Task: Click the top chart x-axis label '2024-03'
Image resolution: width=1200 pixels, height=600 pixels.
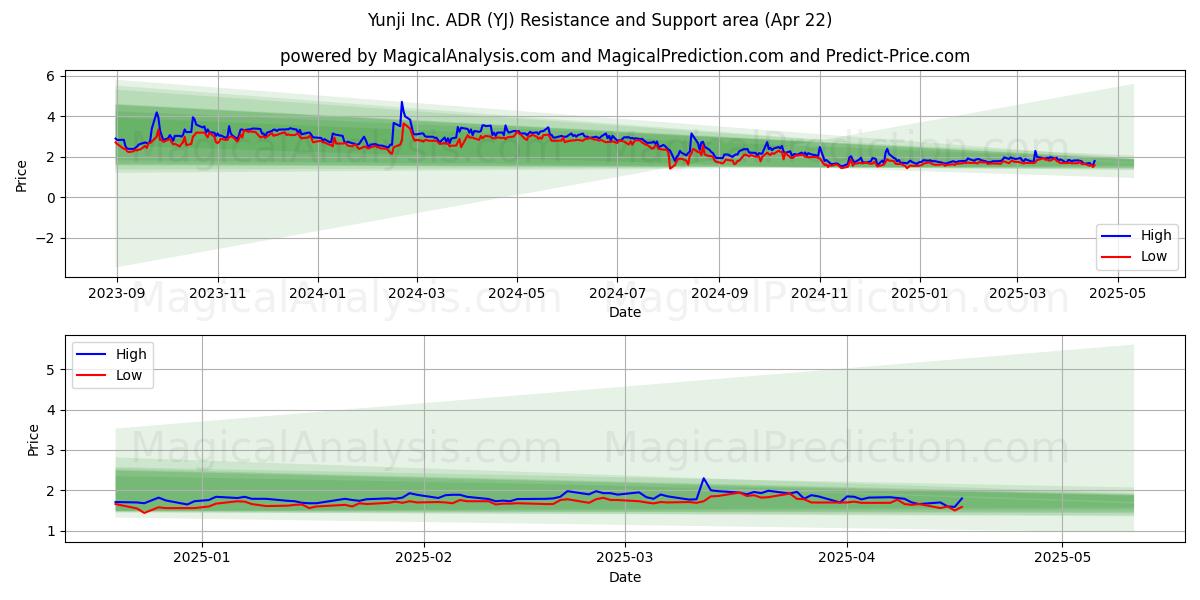Action: point(416,295)
